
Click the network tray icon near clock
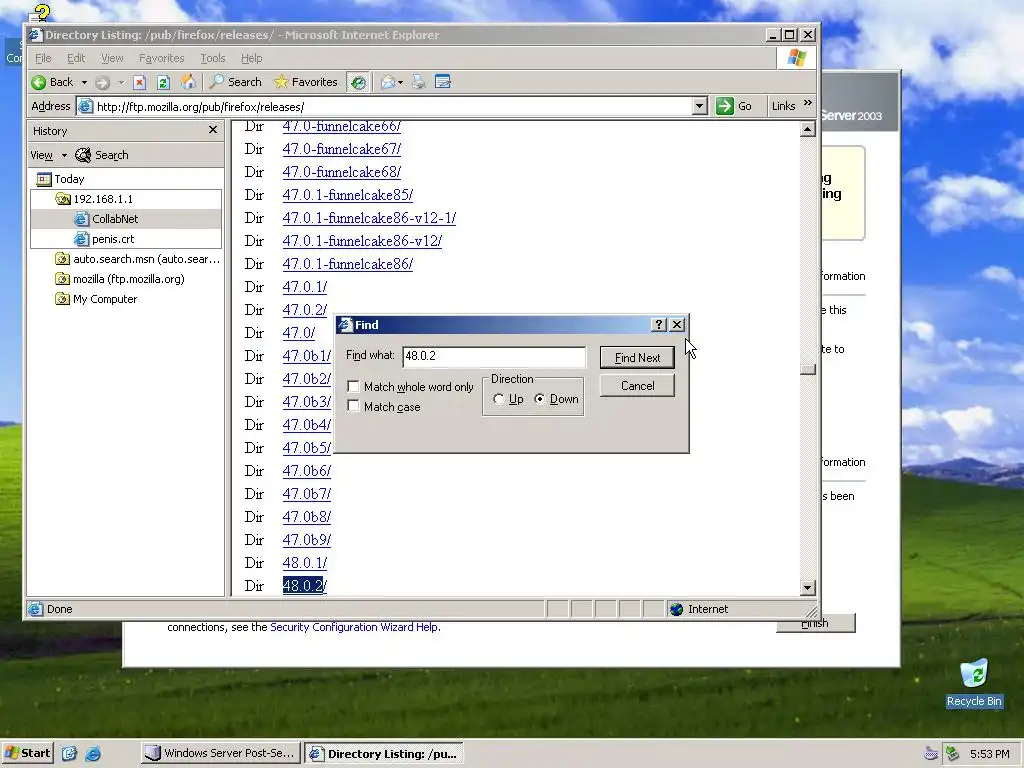[952, 754]
